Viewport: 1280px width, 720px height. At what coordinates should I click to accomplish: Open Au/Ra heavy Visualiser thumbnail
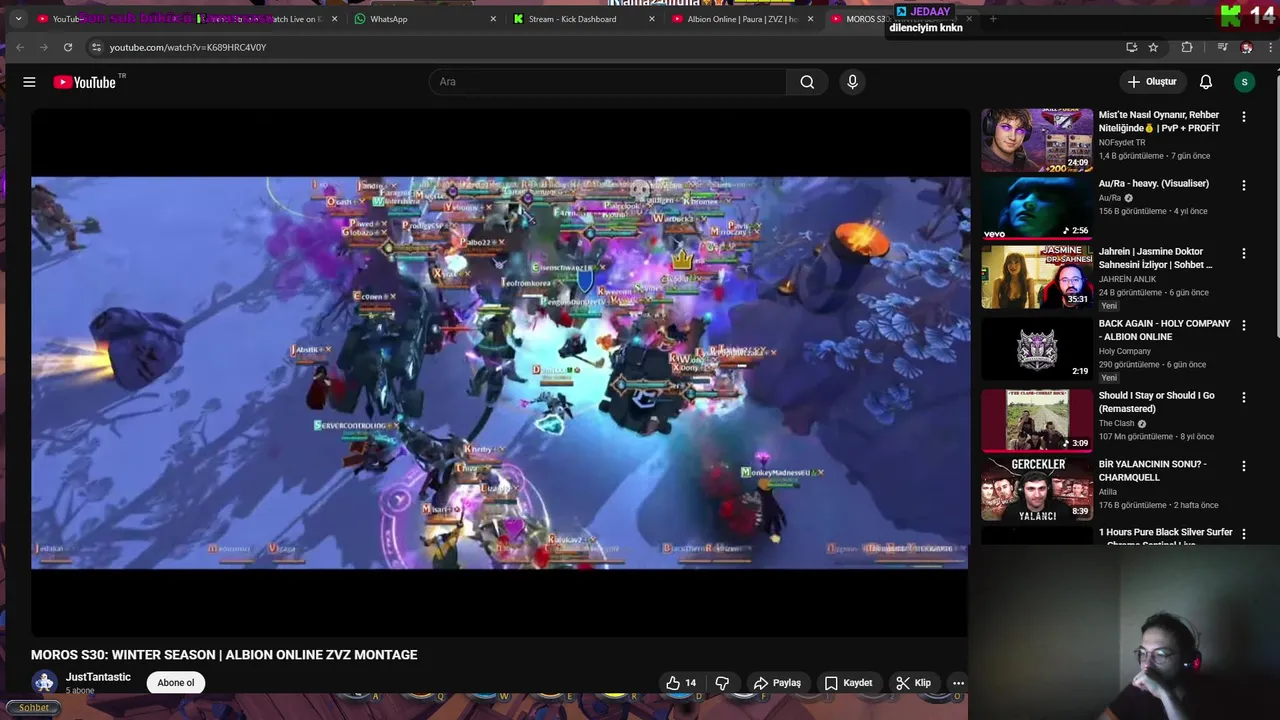pos(1037,208)
